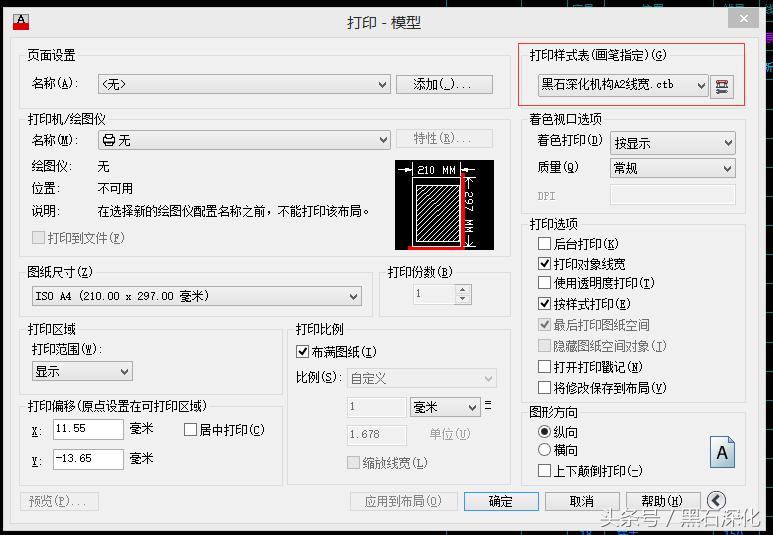
Task: Select 纵向 orientation radio button
Action: (544, 431)
